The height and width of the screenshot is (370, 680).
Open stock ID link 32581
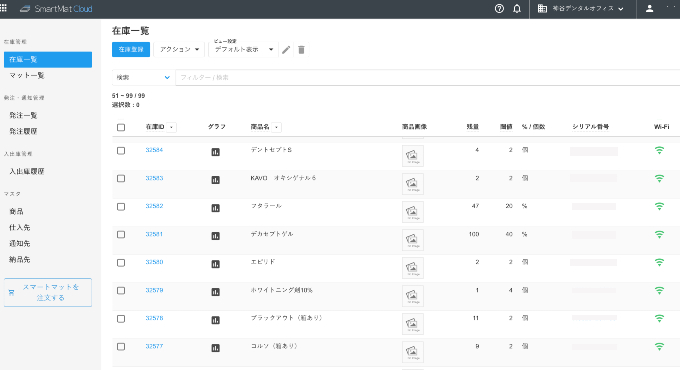pos(154,234)
